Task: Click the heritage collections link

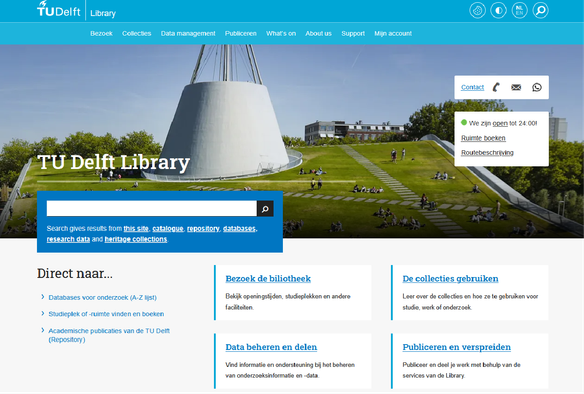Action: [x=136, y=239]
